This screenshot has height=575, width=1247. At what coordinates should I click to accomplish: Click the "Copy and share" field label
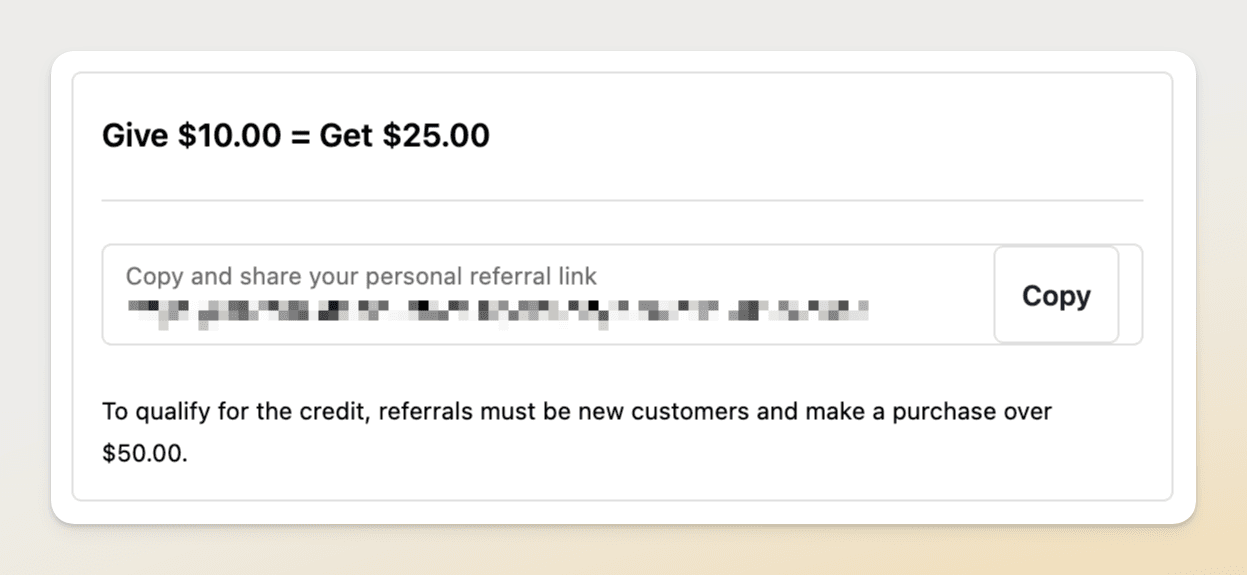tap(361, 276)
